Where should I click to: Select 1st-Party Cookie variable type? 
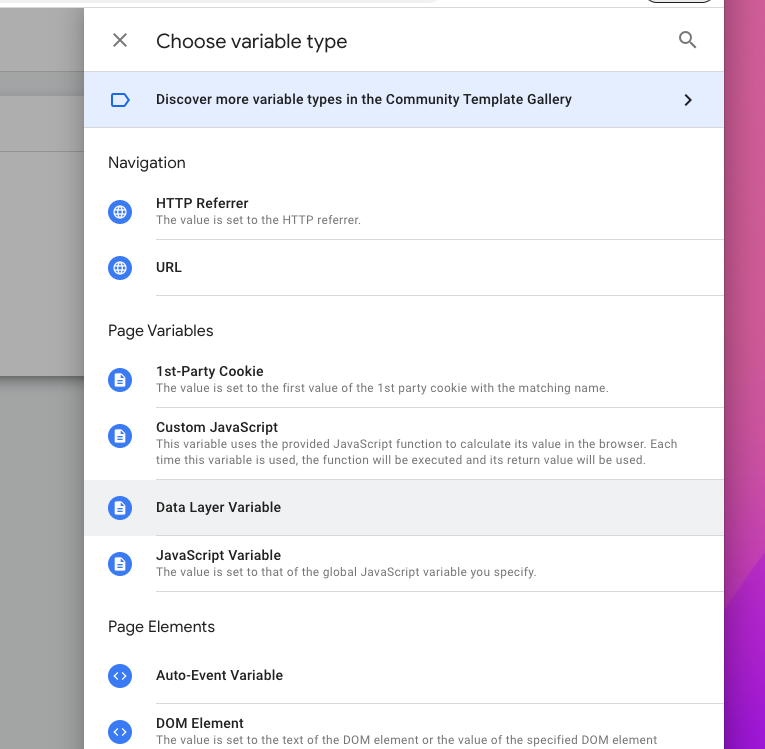point(404,380)
